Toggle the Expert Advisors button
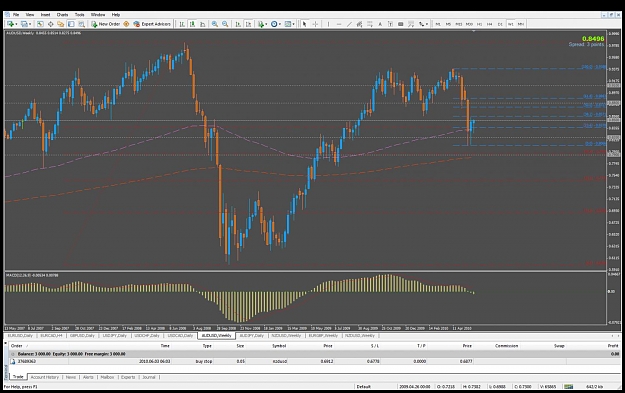625x393 pixels. pyautogui.click(x=152, y=24)
